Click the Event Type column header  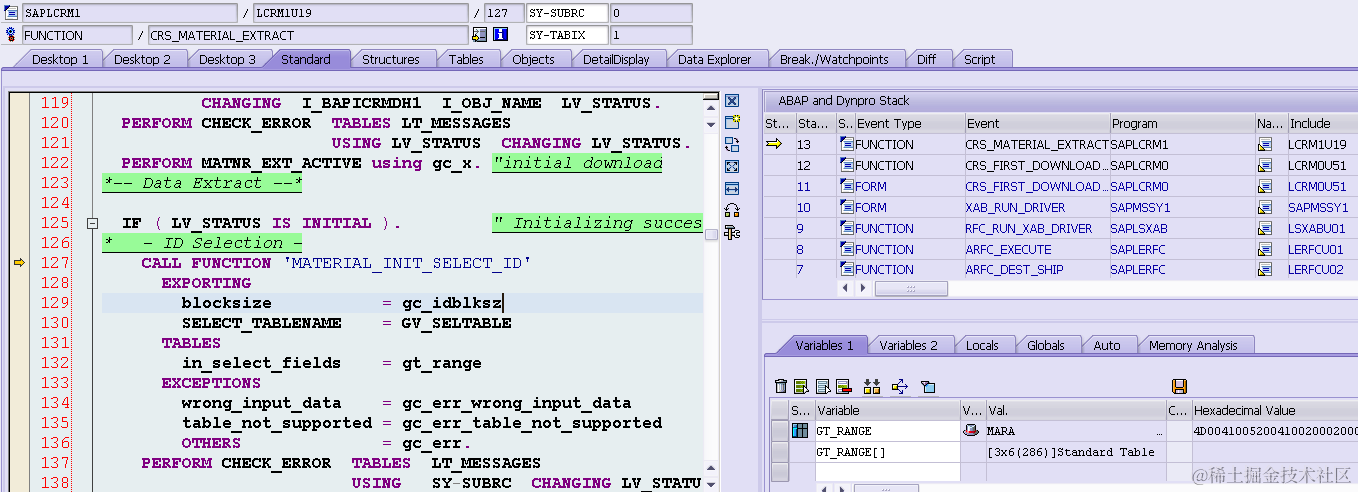(x=909, y=123)
